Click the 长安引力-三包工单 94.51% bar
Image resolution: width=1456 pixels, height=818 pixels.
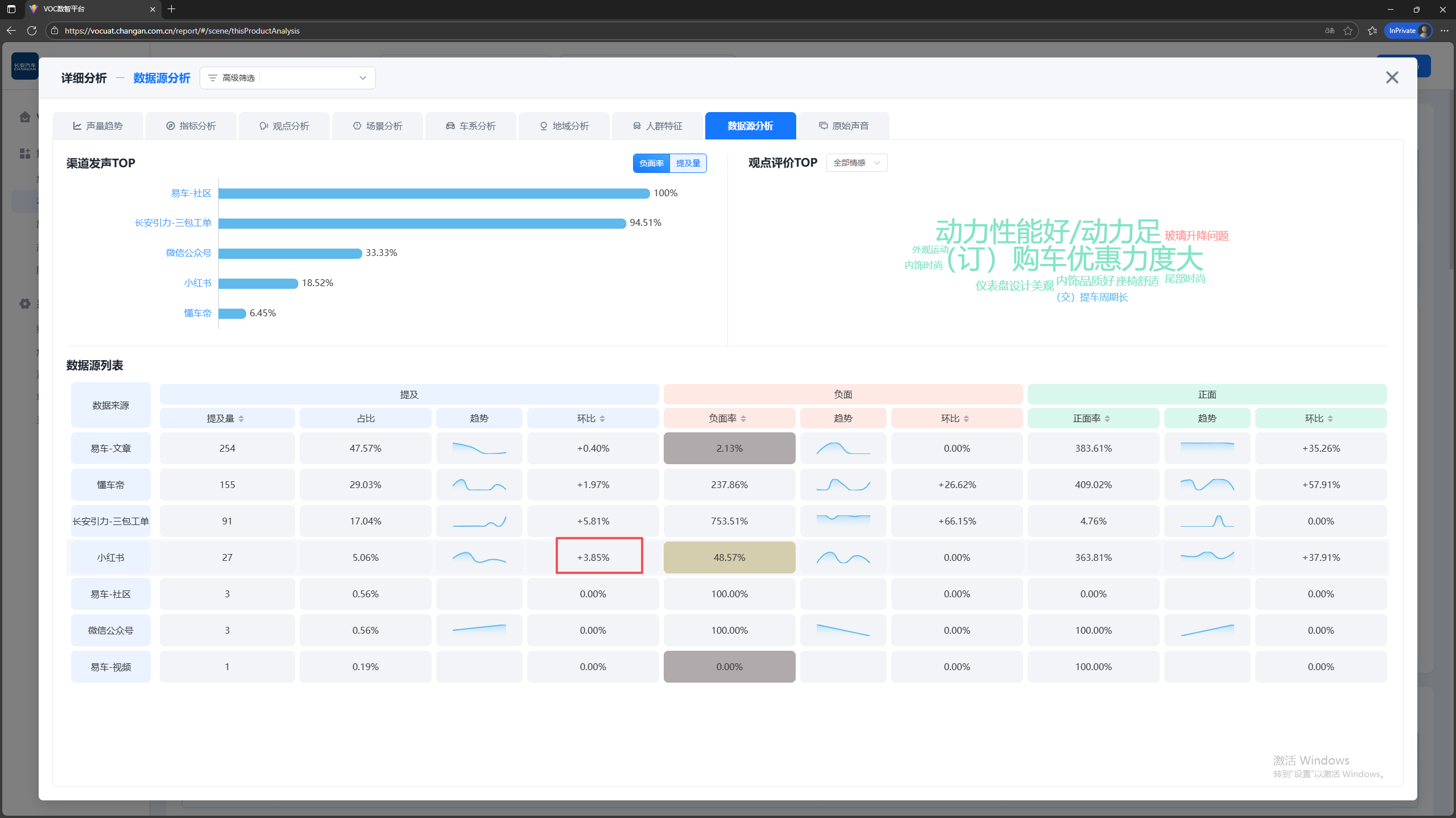pyautogui.click(x=422, y=224)
